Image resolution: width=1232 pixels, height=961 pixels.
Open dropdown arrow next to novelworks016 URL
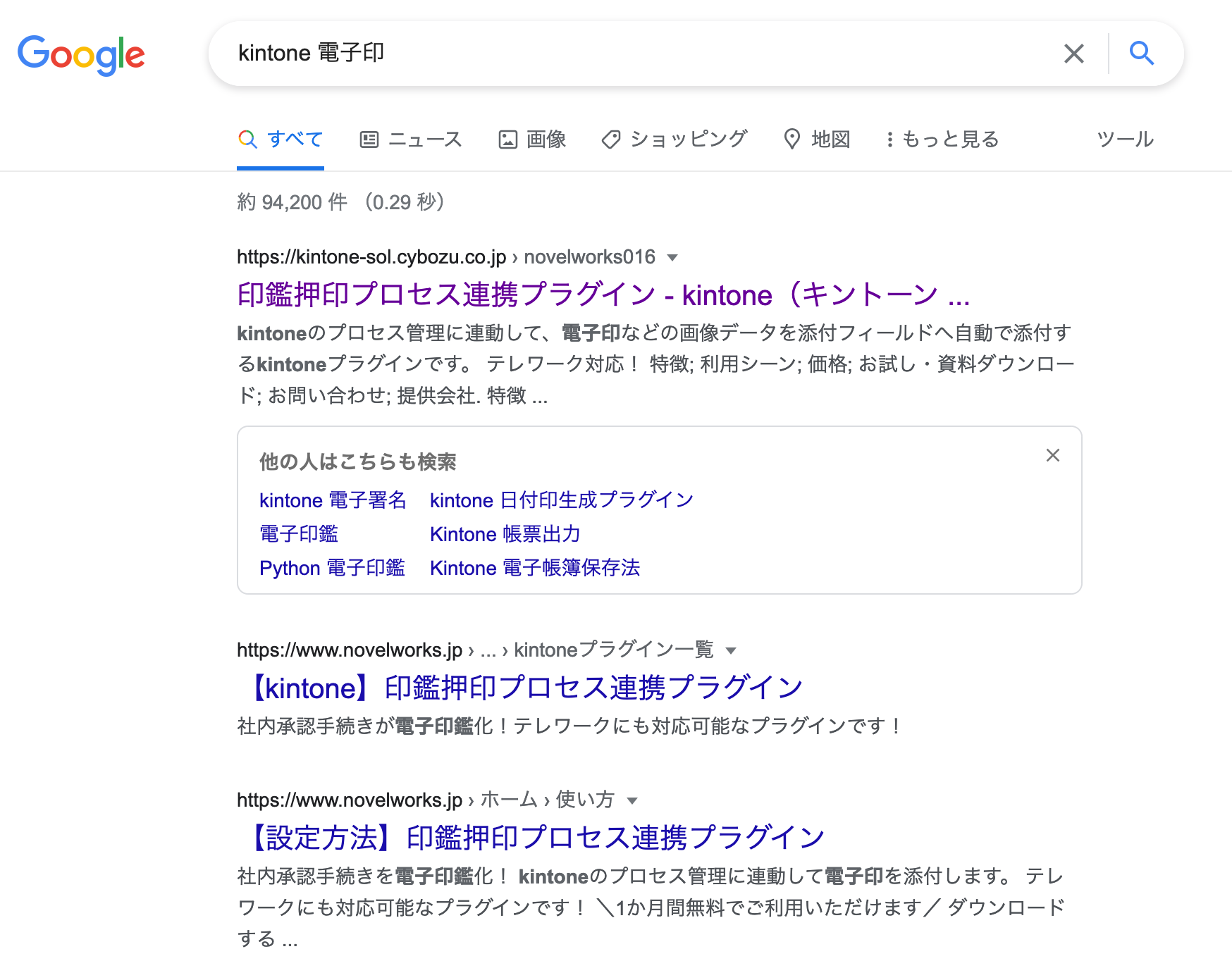point(672,258)
